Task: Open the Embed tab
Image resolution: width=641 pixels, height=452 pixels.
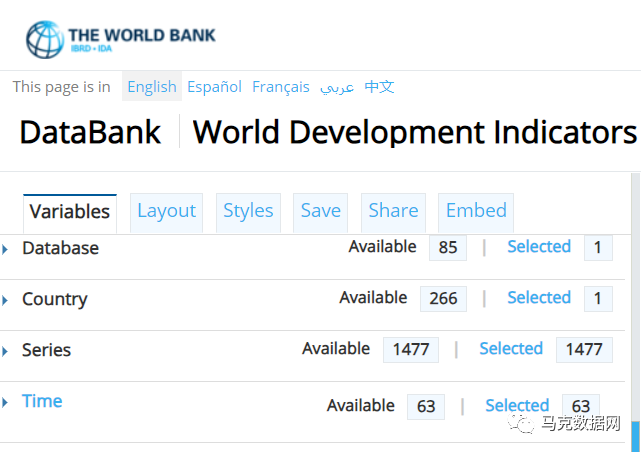Action: click(x=476, y=213)
